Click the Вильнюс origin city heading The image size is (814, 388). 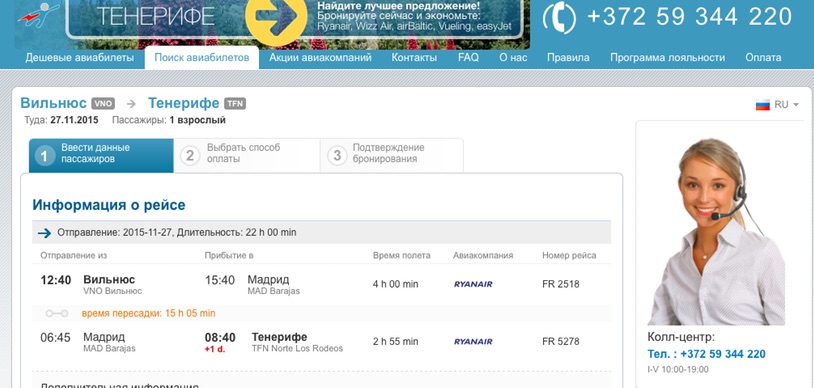click(53, 103)
